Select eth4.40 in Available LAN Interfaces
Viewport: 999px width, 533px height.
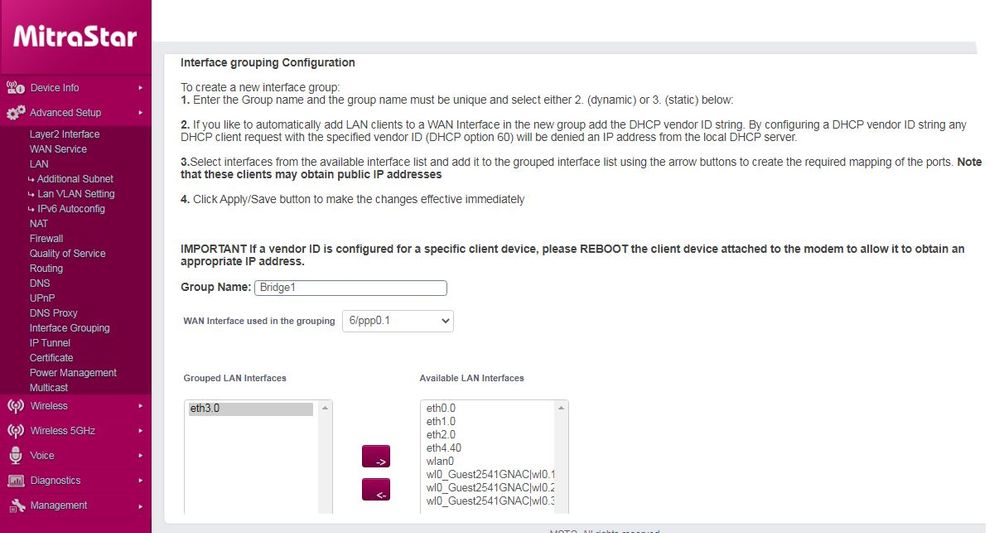(444, 448)
